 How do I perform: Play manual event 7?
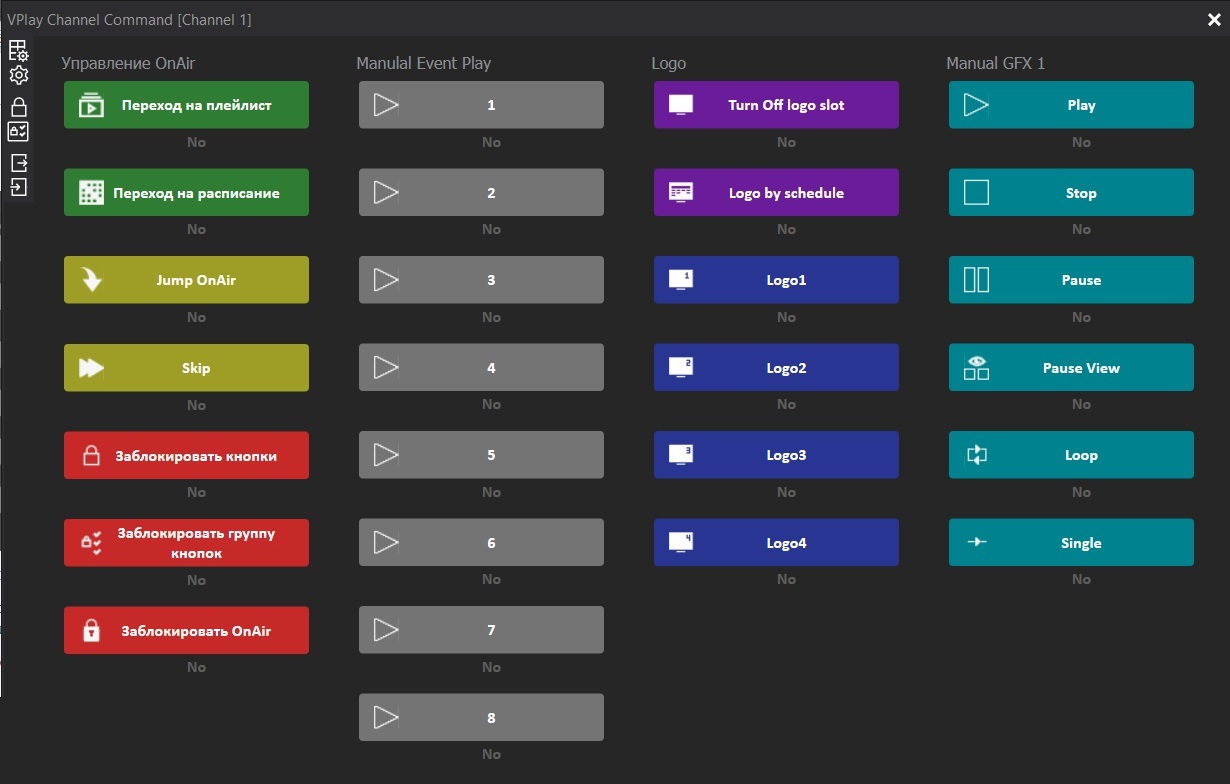pyautogui.click(x=481, y=630)
